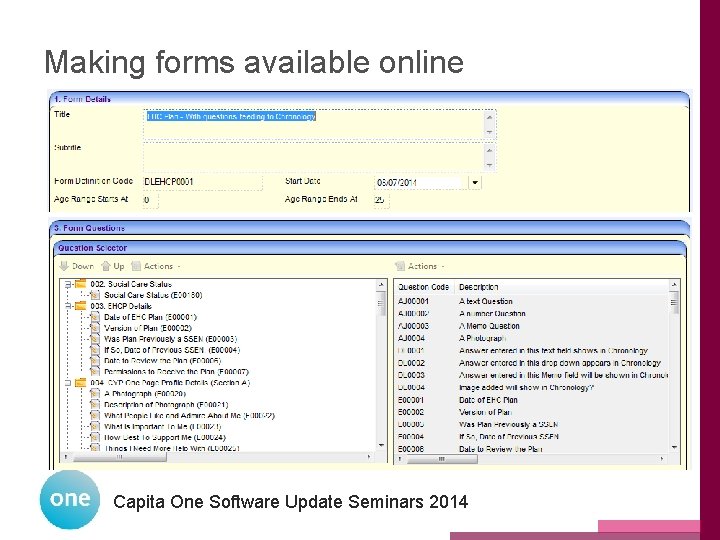Click Title field scroll up arrow
This screenshot has height=540, width=720.
click(489, 117)
